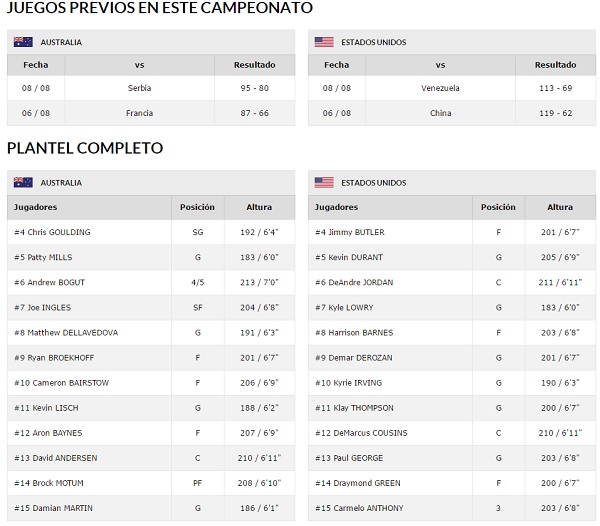
Task: Select #10 Kyrie IRVING entry
Action: pyautogui.click(x=452, y=383)
